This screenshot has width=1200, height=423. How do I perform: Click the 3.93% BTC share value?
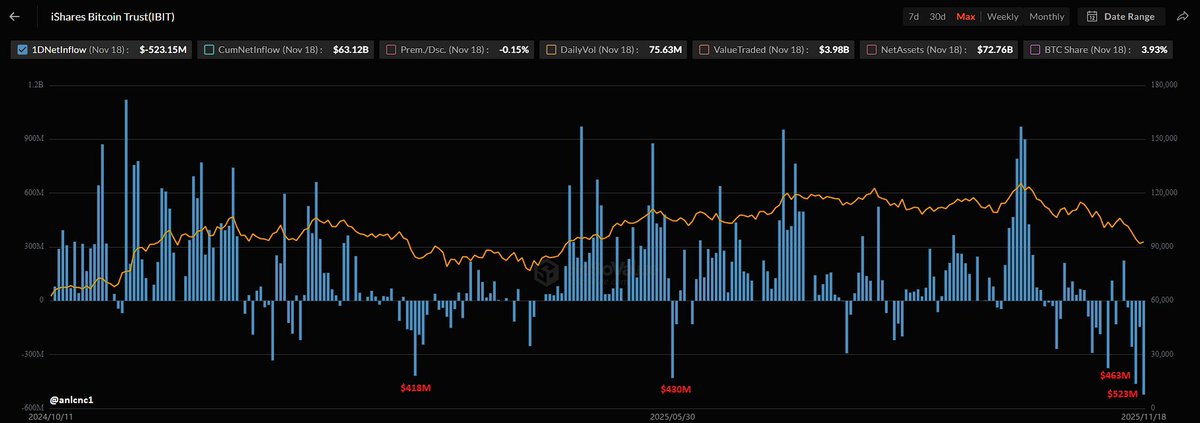[1154, 48]
